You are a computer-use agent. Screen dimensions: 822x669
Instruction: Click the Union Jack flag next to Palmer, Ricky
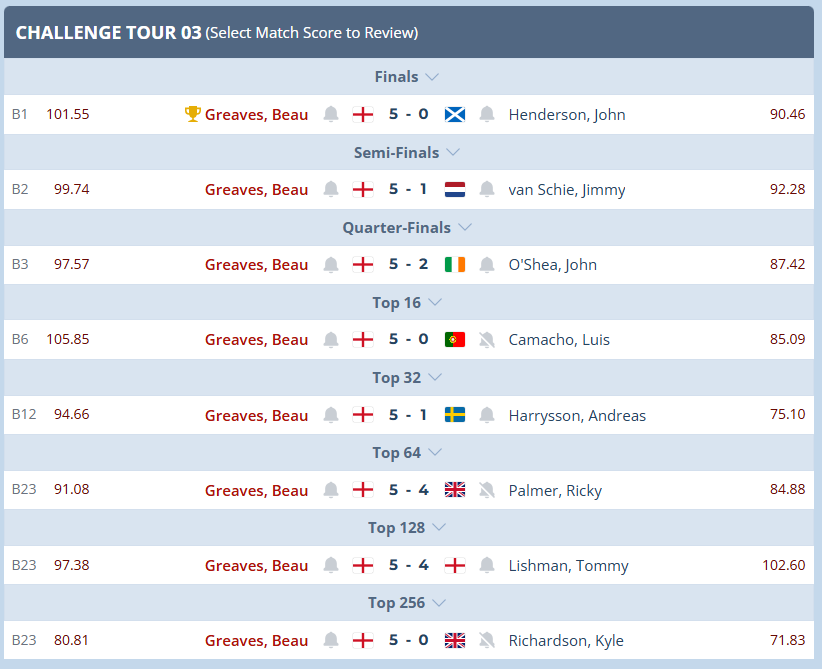point(455,490)
